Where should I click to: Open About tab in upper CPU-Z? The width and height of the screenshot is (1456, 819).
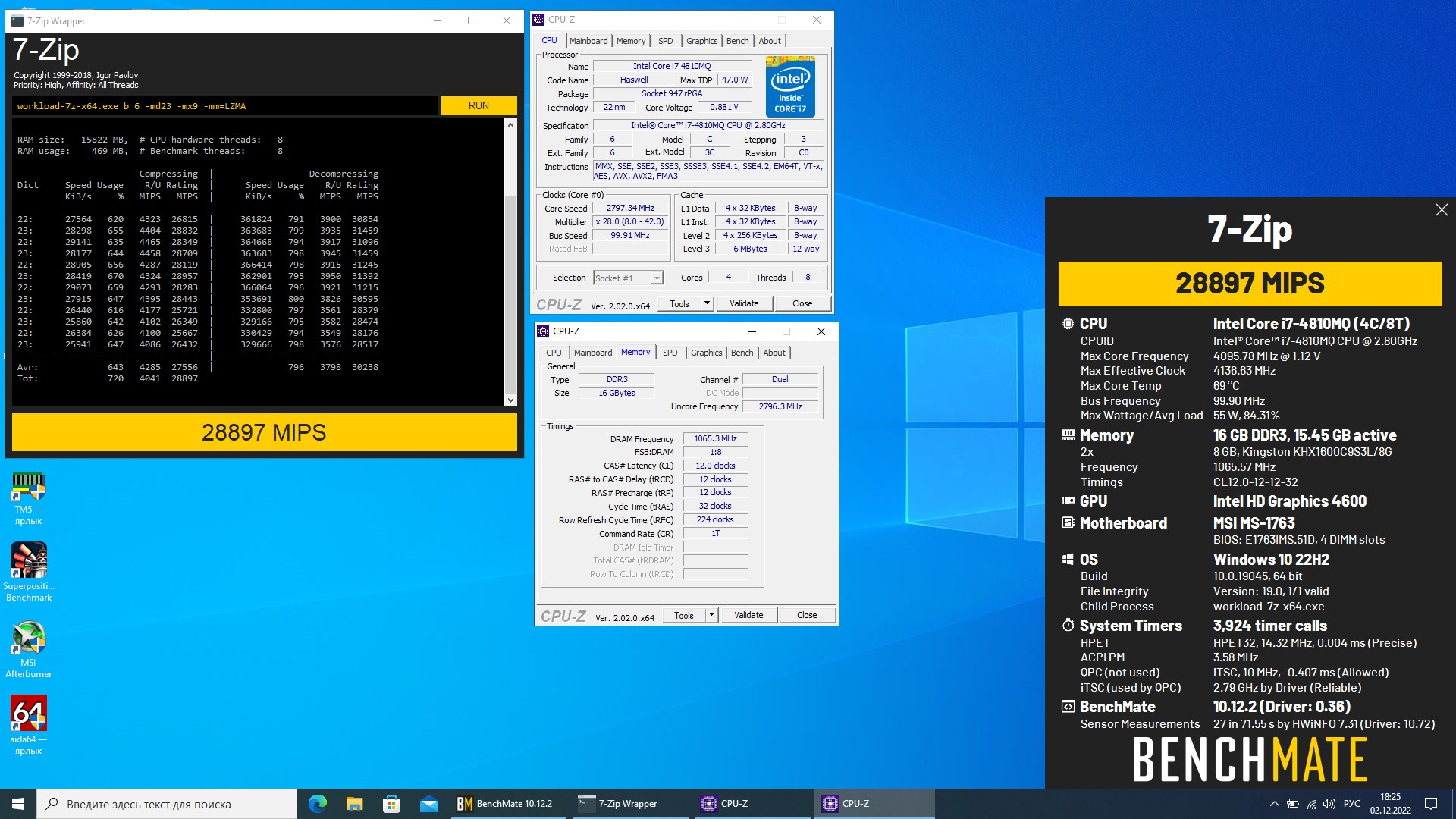(770, 41)
